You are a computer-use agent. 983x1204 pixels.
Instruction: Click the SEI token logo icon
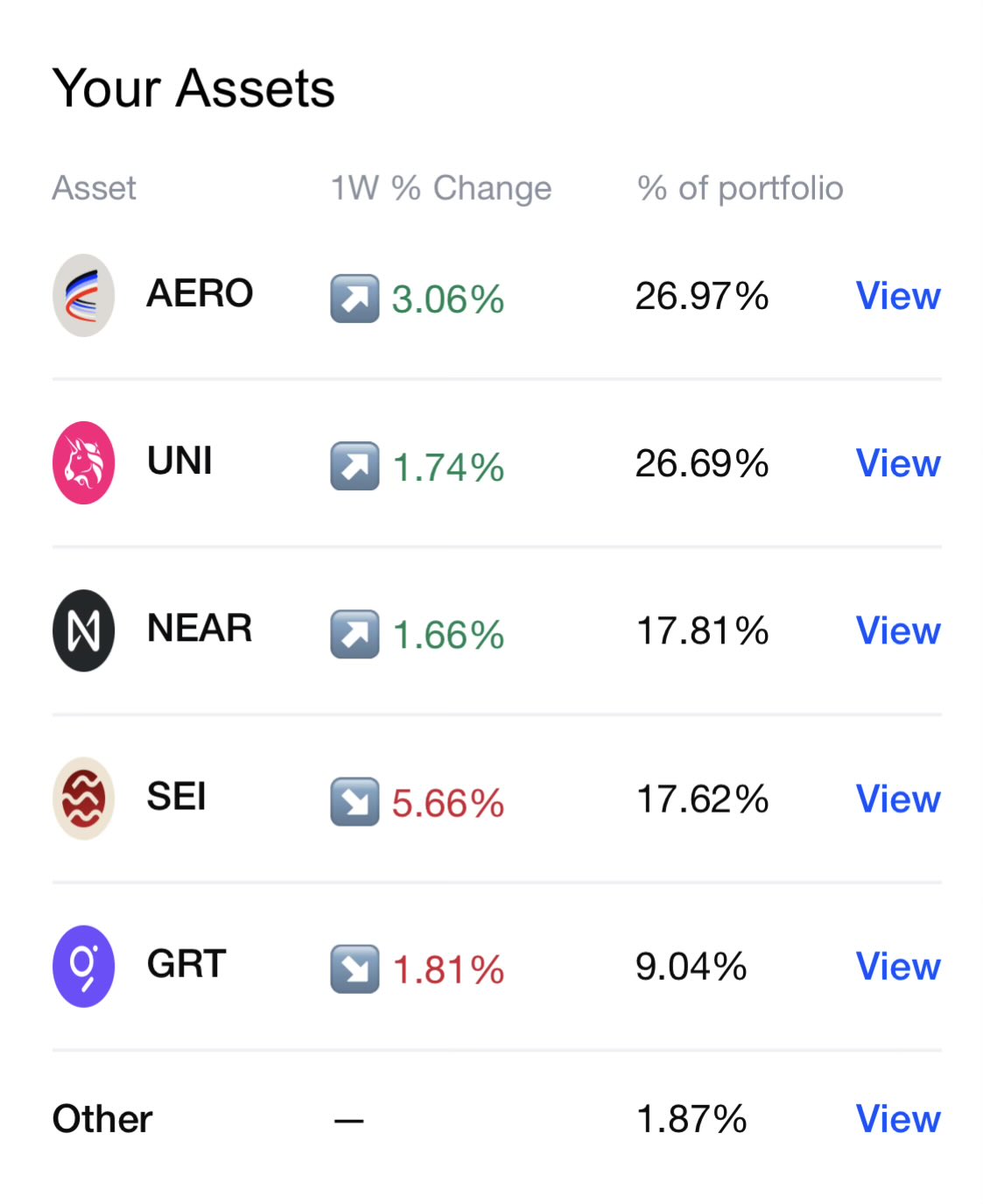[83, 799]
